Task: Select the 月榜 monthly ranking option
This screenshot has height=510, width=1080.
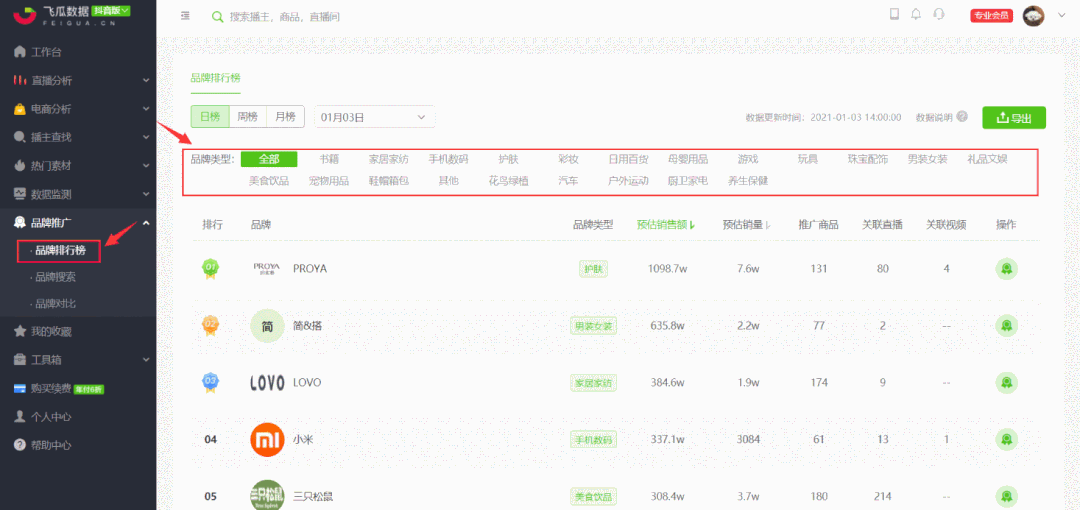Action: [285, 117]
